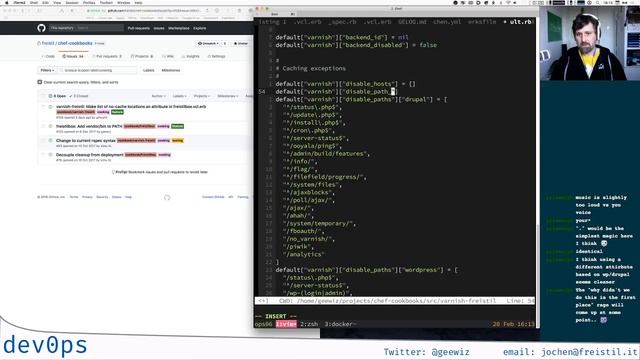This screenshot has height=360, width=640.
Task: Open the repository Wiki tab
Action: pos(168,56)
